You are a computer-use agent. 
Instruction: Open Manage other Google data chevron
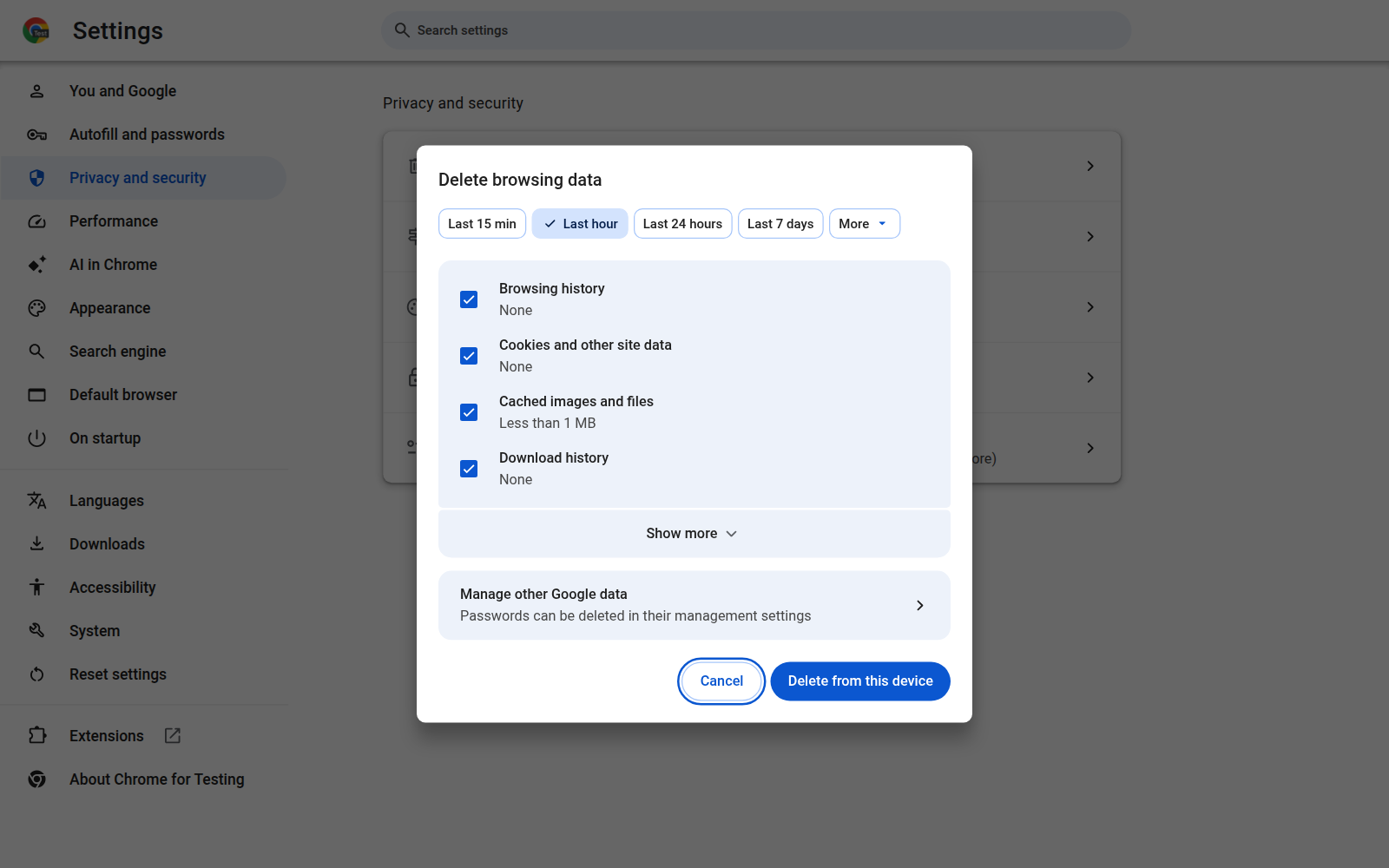(920, 606)
